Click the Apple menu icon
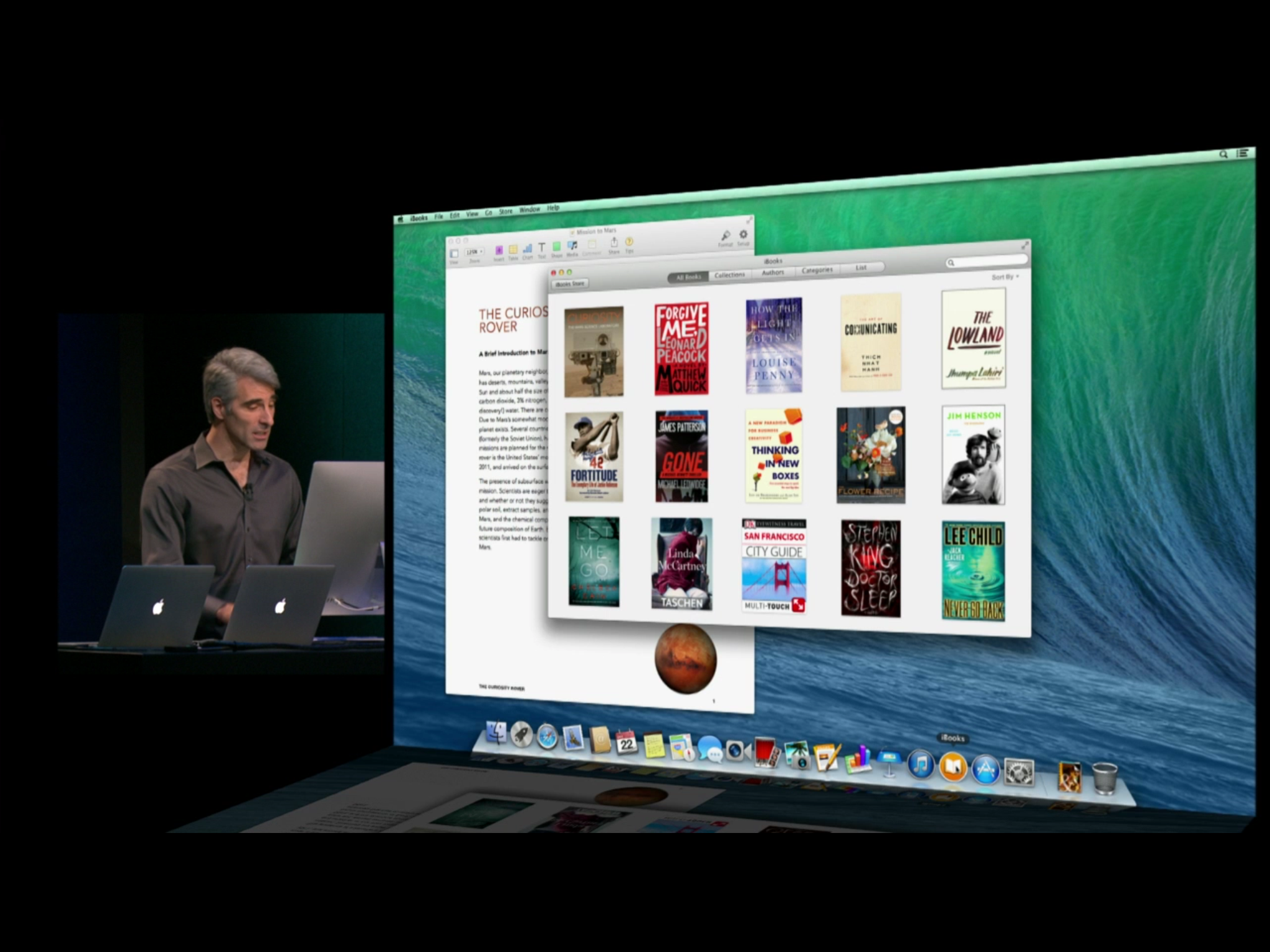1270x952 pixels. pyautogui.click(x=401, y=219)
